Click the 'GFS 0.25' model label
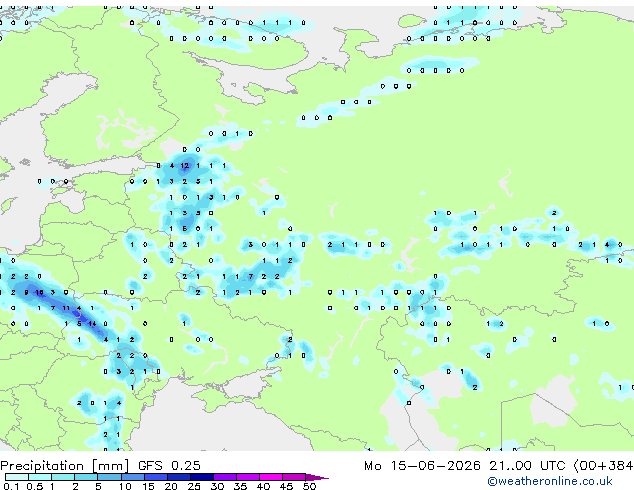The image size is (634, 490). pyautogui.click(x=169, y=466)
